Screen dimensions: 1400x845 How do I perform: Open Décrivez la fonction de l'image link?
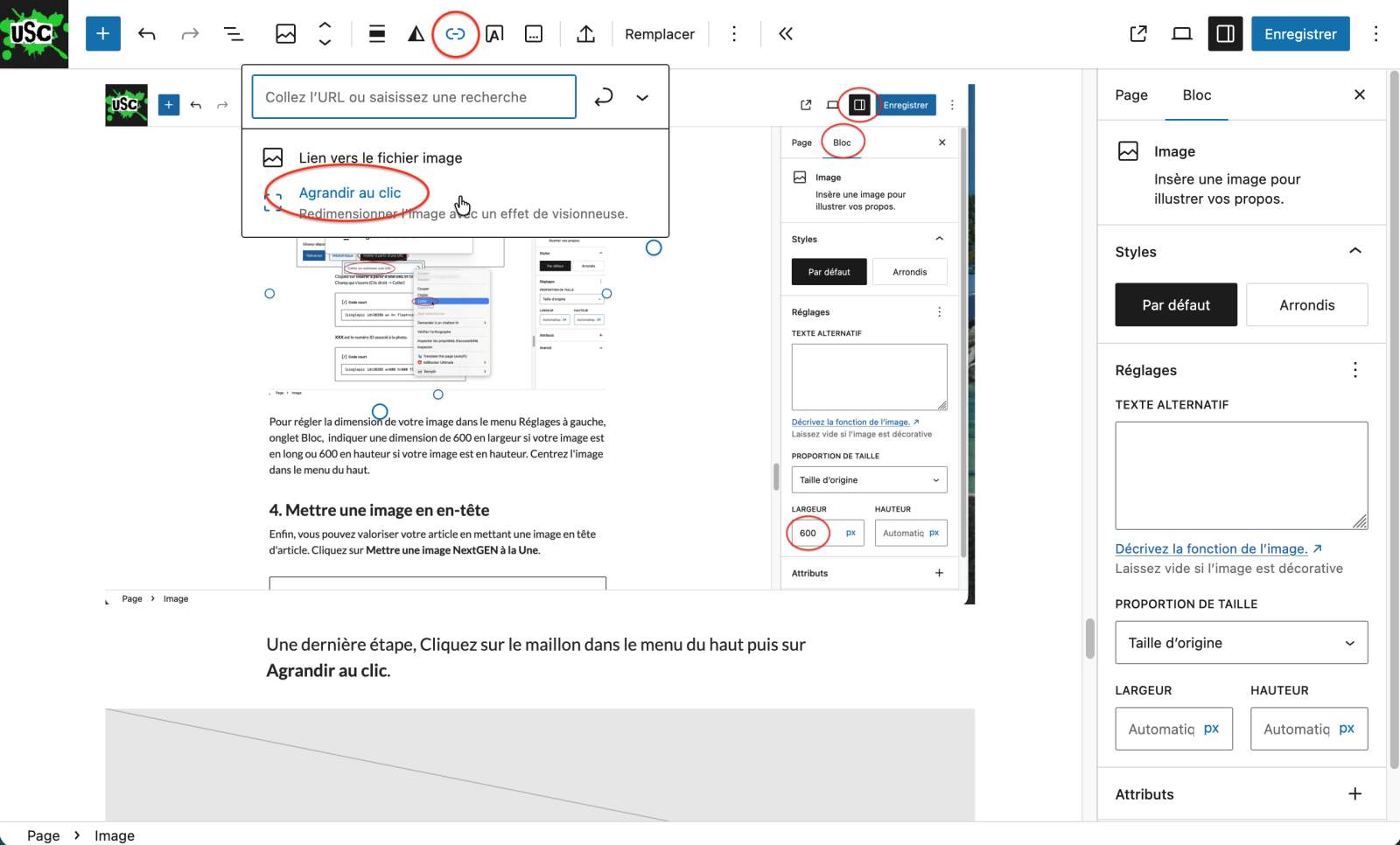point(1211,548)
